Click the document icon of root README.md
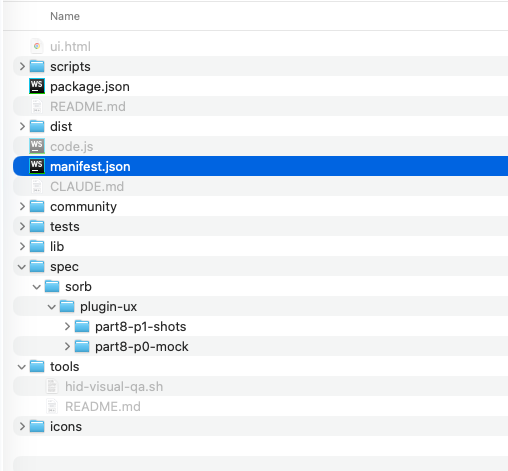This screenshot has height=471, width=508. tap(37, 106)
